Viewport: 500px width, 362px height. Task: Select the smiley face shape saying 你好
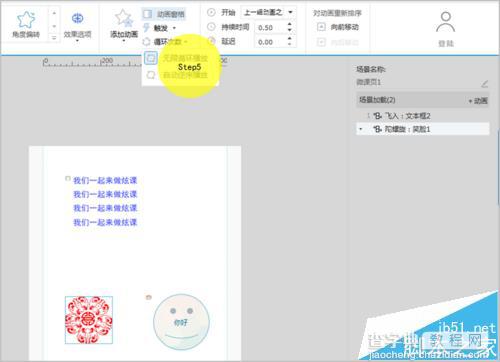coord(181,322)
